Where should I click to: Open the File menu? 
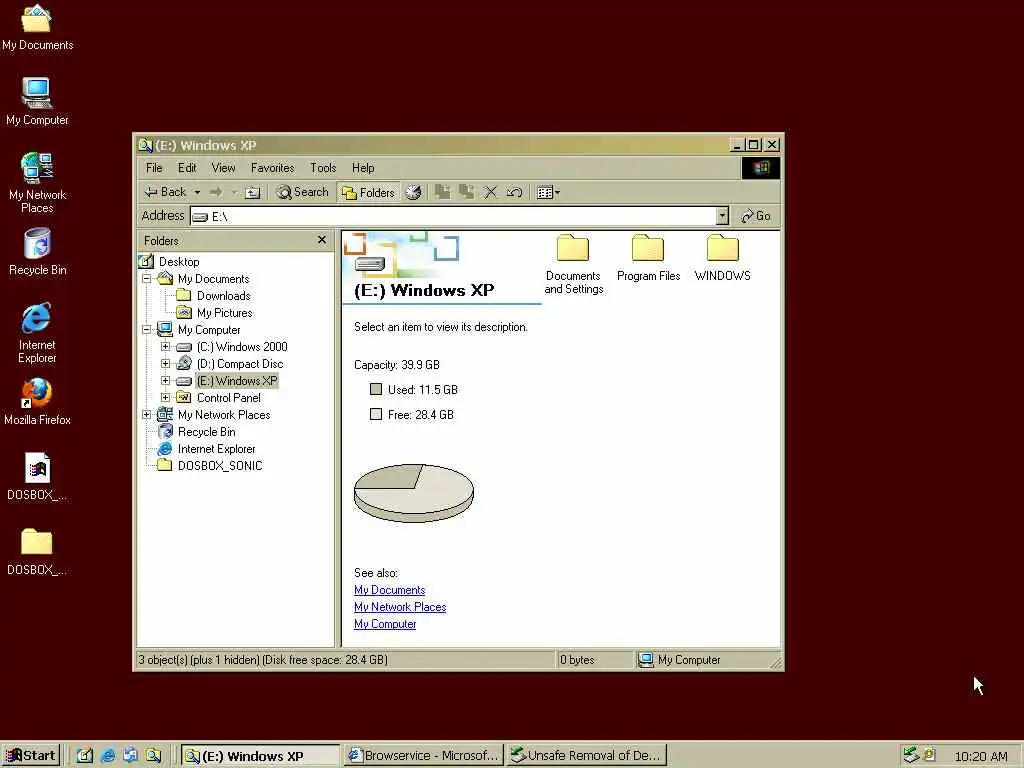(154, 168)
